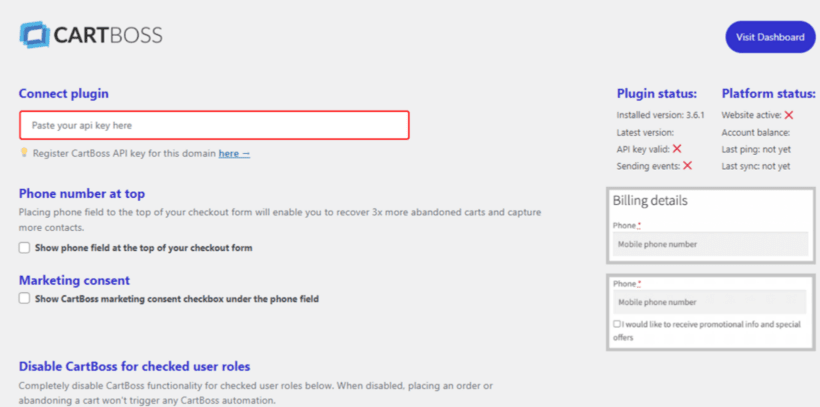
Task: Check the promotional info and special offers box
Action: coord(617,324)
